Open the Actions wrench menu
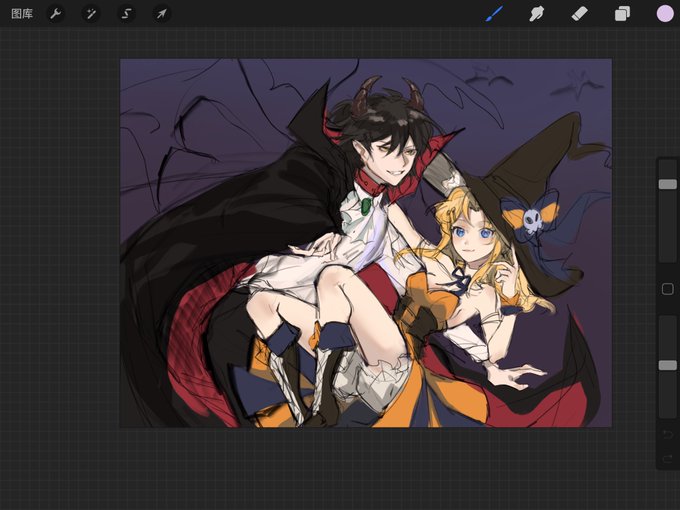 56,14
